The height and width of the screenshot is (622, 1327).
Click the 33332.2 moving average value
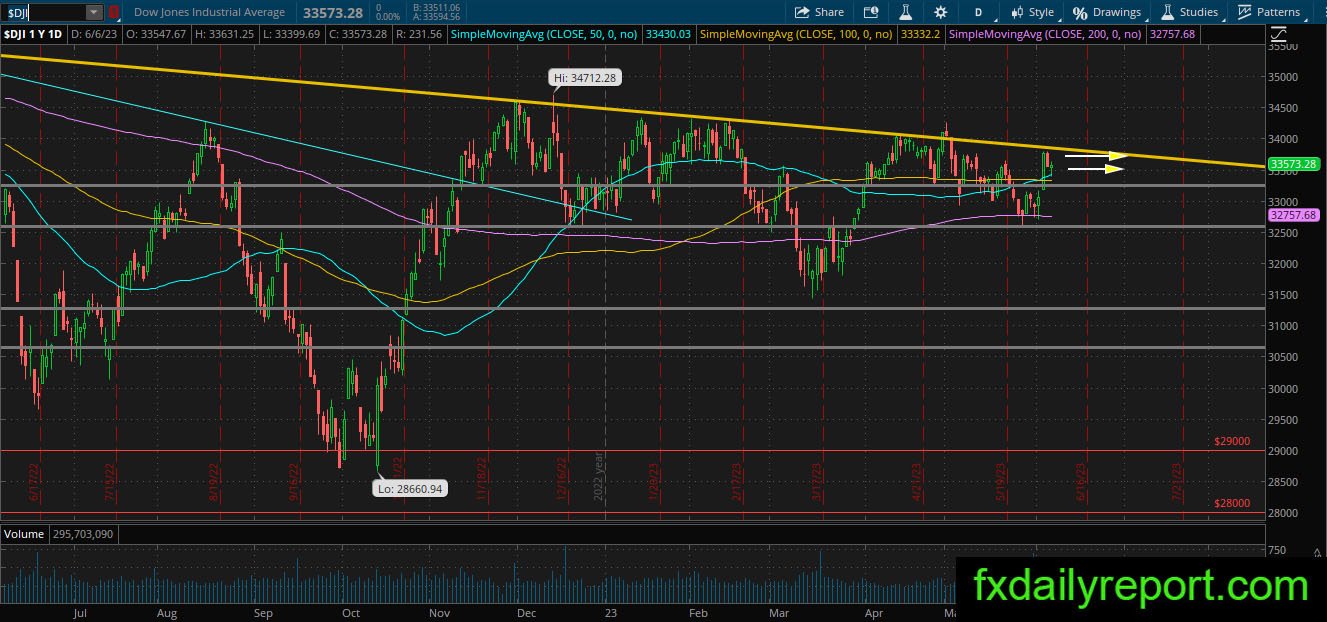(x=921, y=34)
